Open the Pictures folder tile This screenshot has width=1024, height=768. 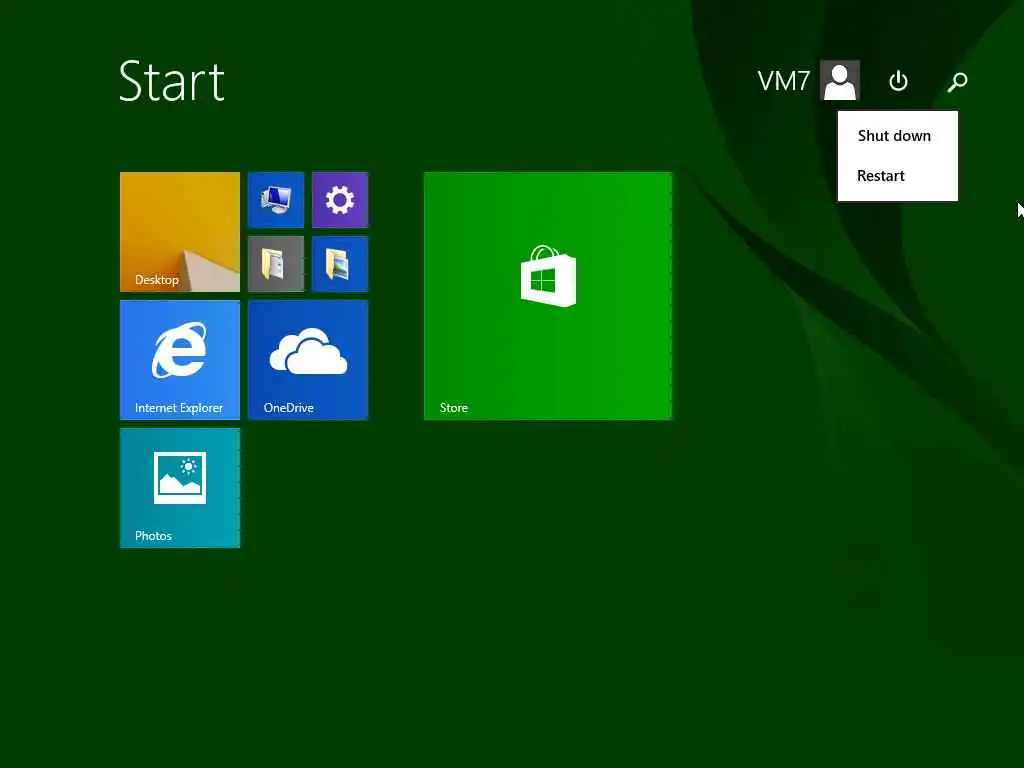coord(340,264)
